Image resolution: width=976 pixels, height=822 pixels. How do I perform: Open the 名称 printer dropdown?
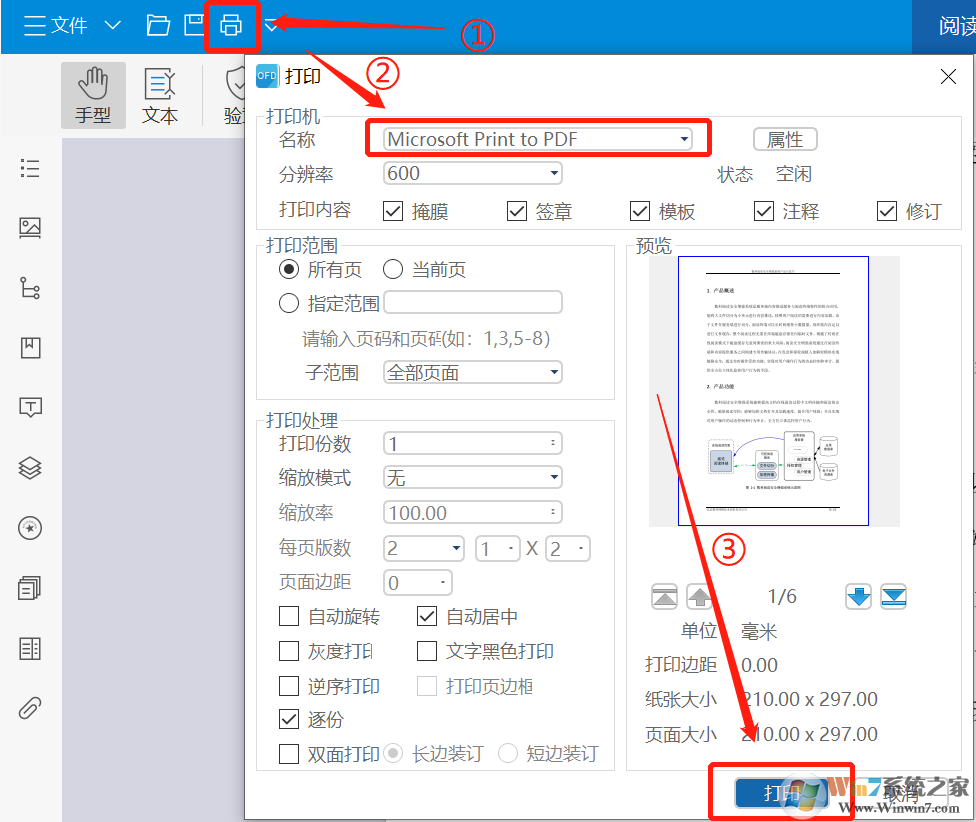pos(538,137)
